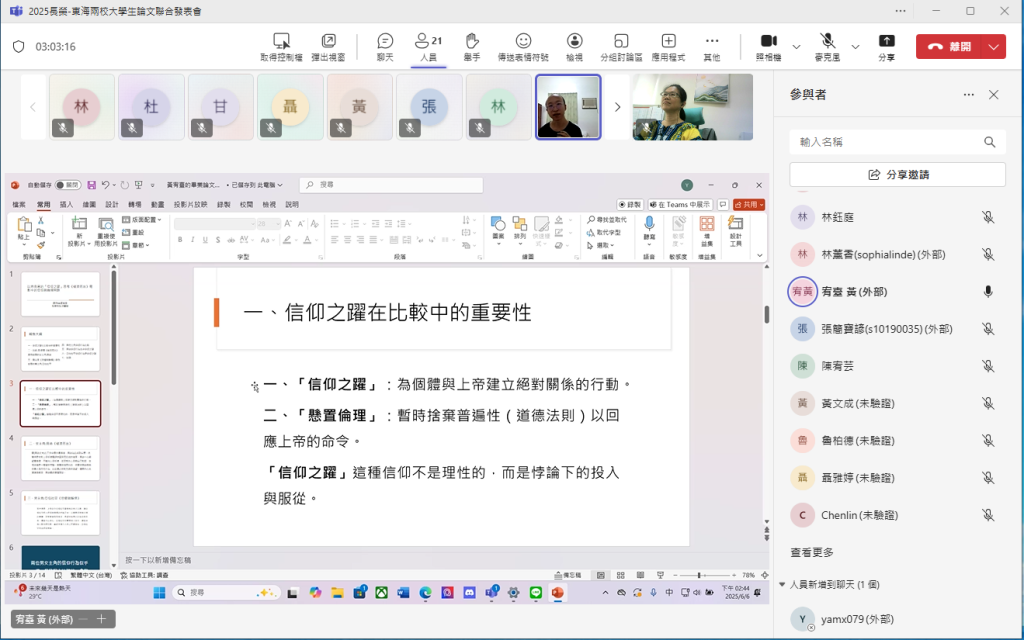Open the View (檢視) options
This screenshot has height=640, width=1024.
pyautogui.click(x=574, y=47)
